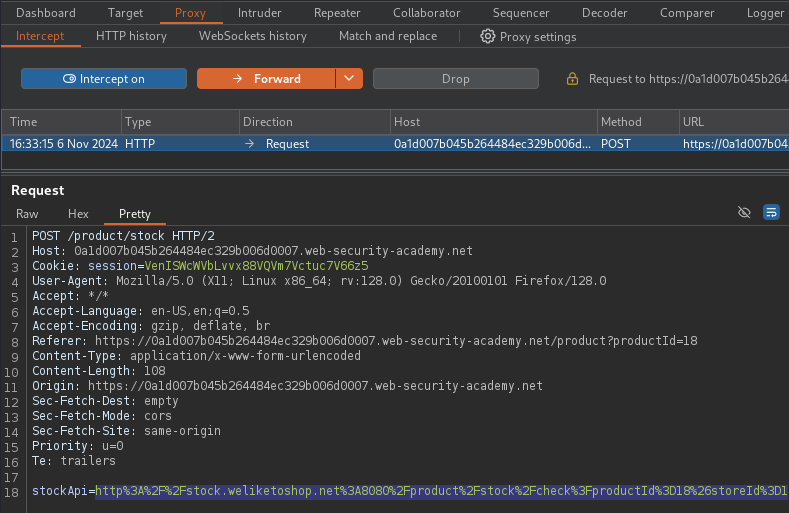Select the Comparer tab
789x513 pixels.
point(687,13)
